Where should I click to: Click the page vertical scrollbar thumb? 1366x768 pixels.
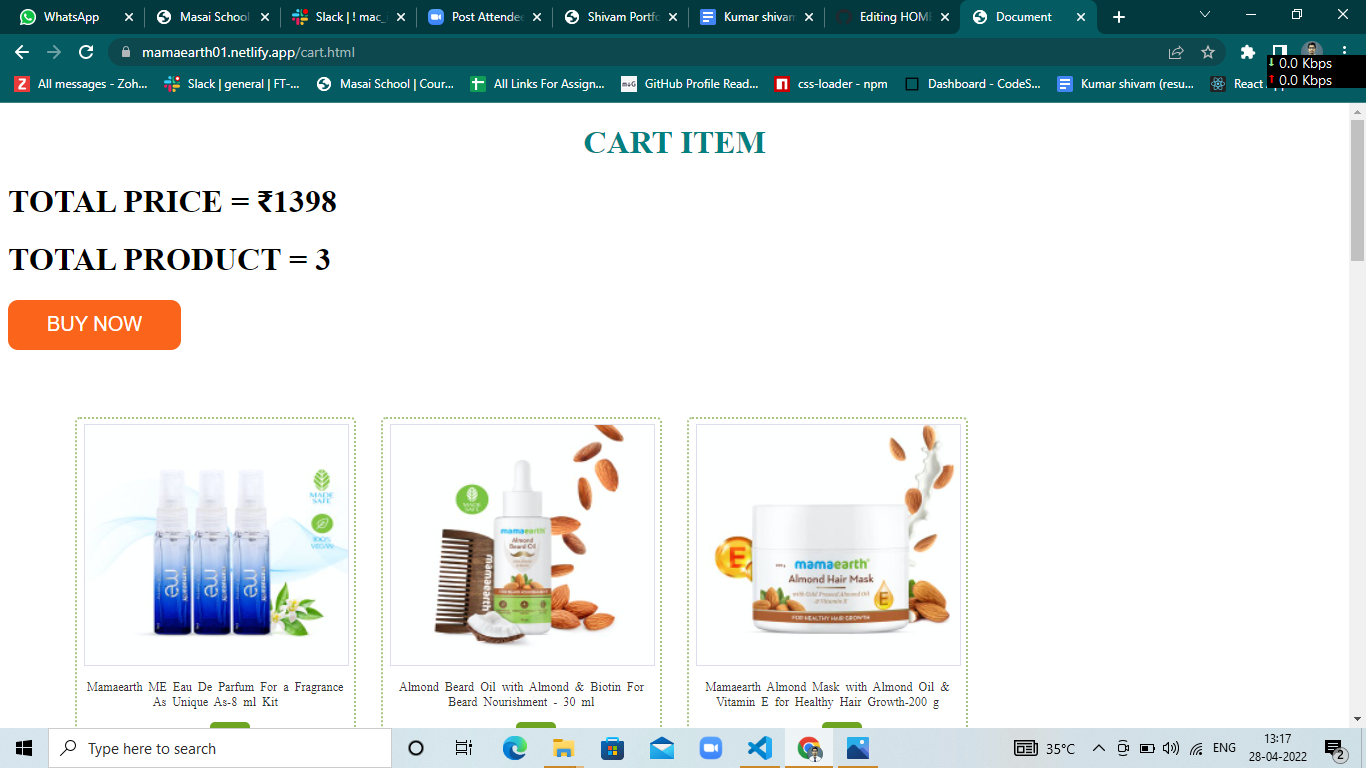coord(1357,190)
